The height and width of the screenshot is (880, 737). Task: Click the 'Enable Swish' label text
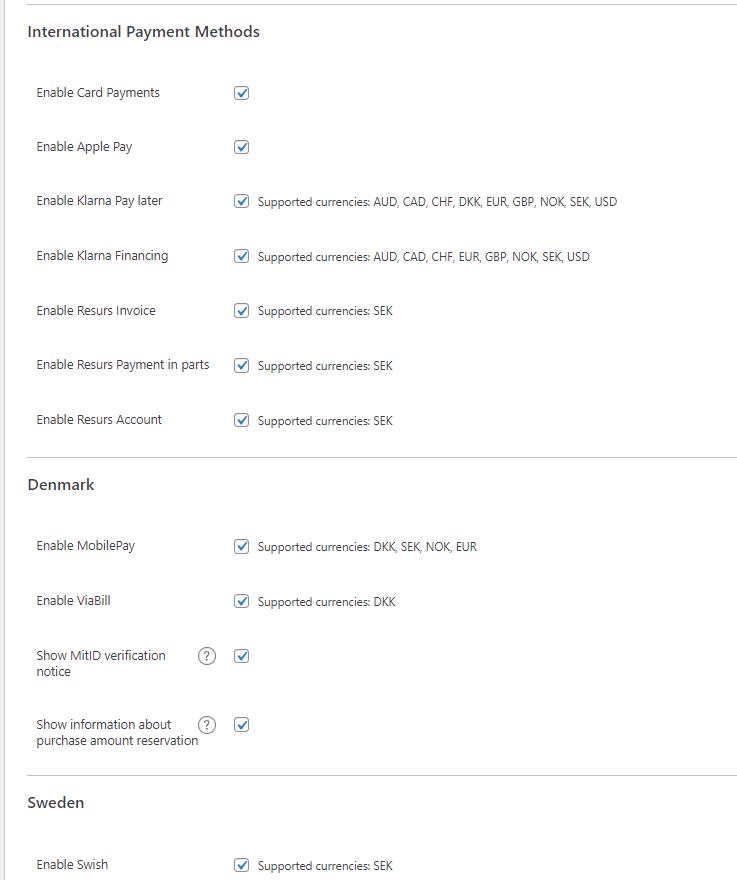[x=72, y=865]
